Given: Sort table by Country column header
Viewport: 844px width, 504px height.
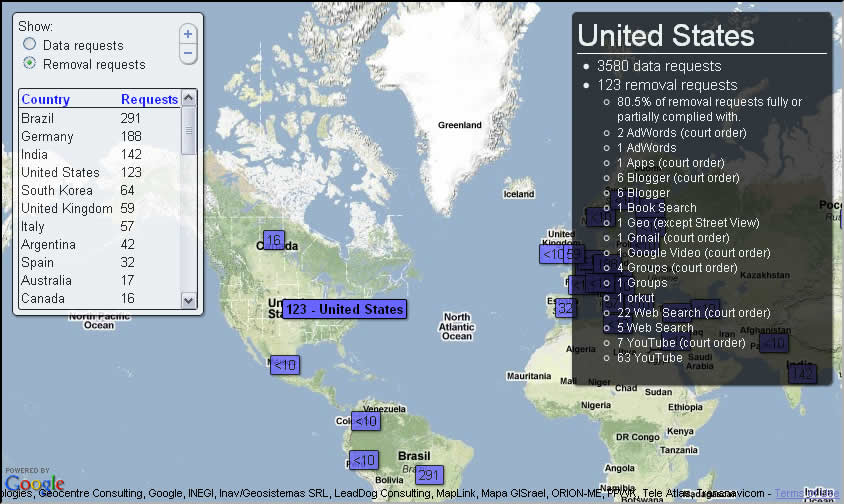Looking at the screenshot, I should [x=46, y=99].
